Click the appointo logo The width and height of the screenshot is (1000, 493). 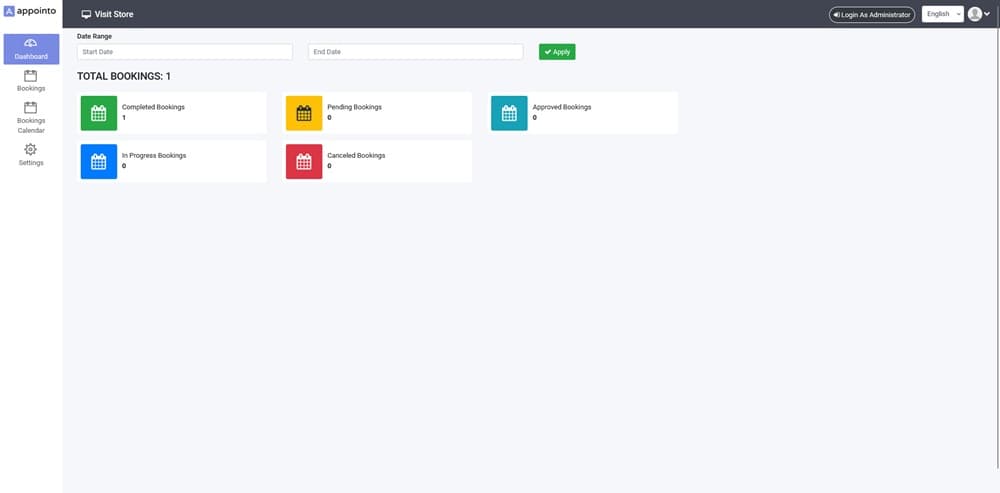(x=31, y=13)
